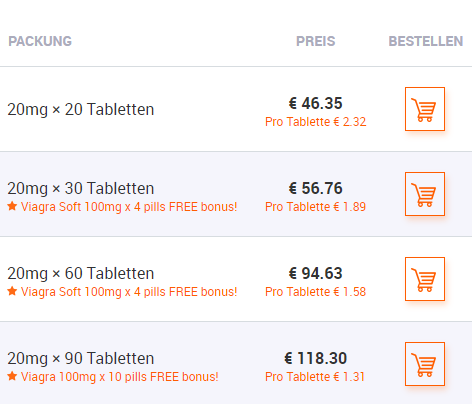Image resolution: width=472 pixels, height=404 pixels.
Task: Click 20mg × 60 Tabletten package label
Action: click(x=81, y=274)
